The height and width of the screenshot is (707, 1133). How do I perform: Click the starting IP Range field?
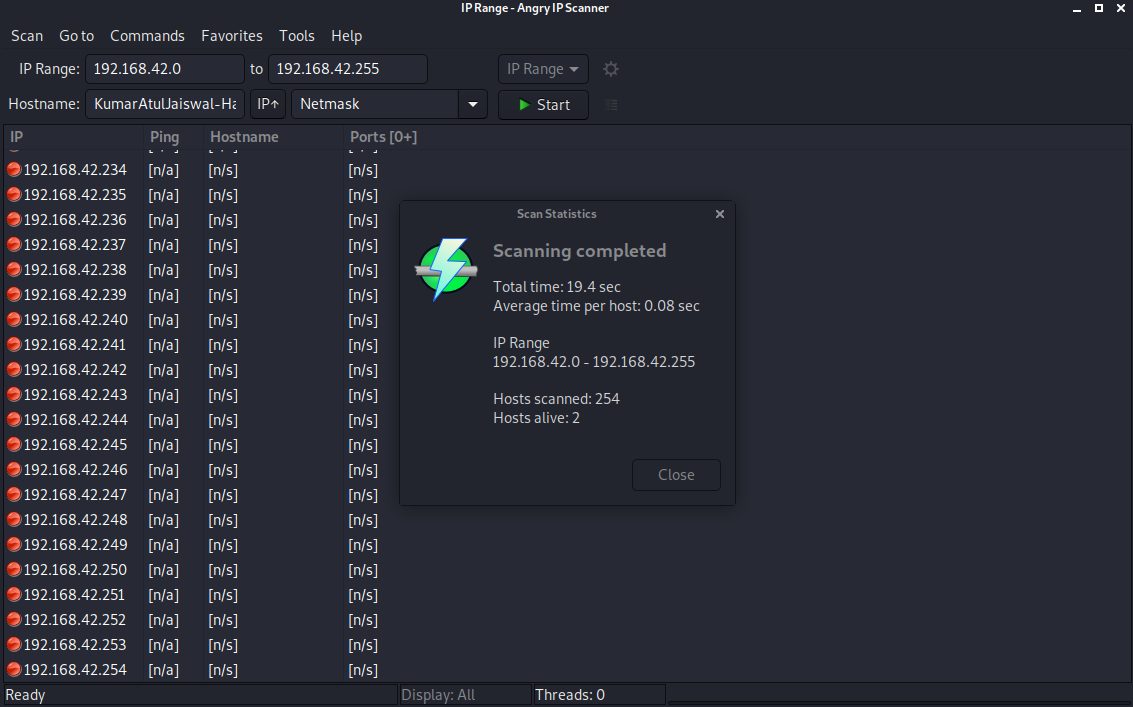(165, 69)
